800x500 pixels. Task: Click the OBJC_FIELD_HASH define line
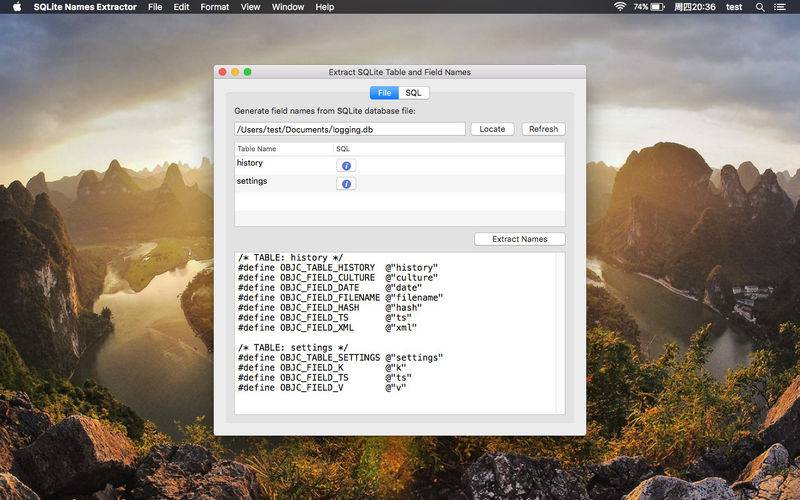pos(330,308)
